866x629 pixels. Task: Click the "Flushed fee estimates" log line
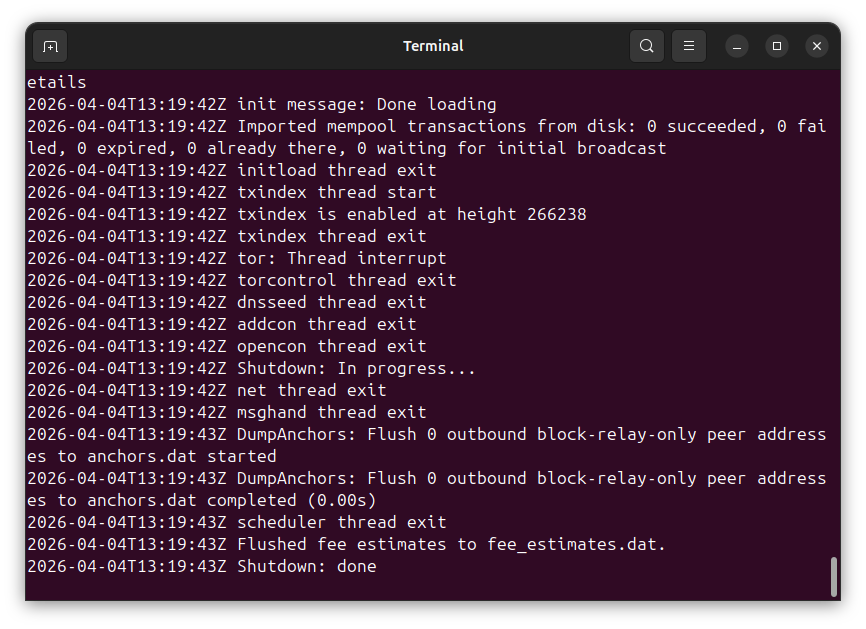451,545
